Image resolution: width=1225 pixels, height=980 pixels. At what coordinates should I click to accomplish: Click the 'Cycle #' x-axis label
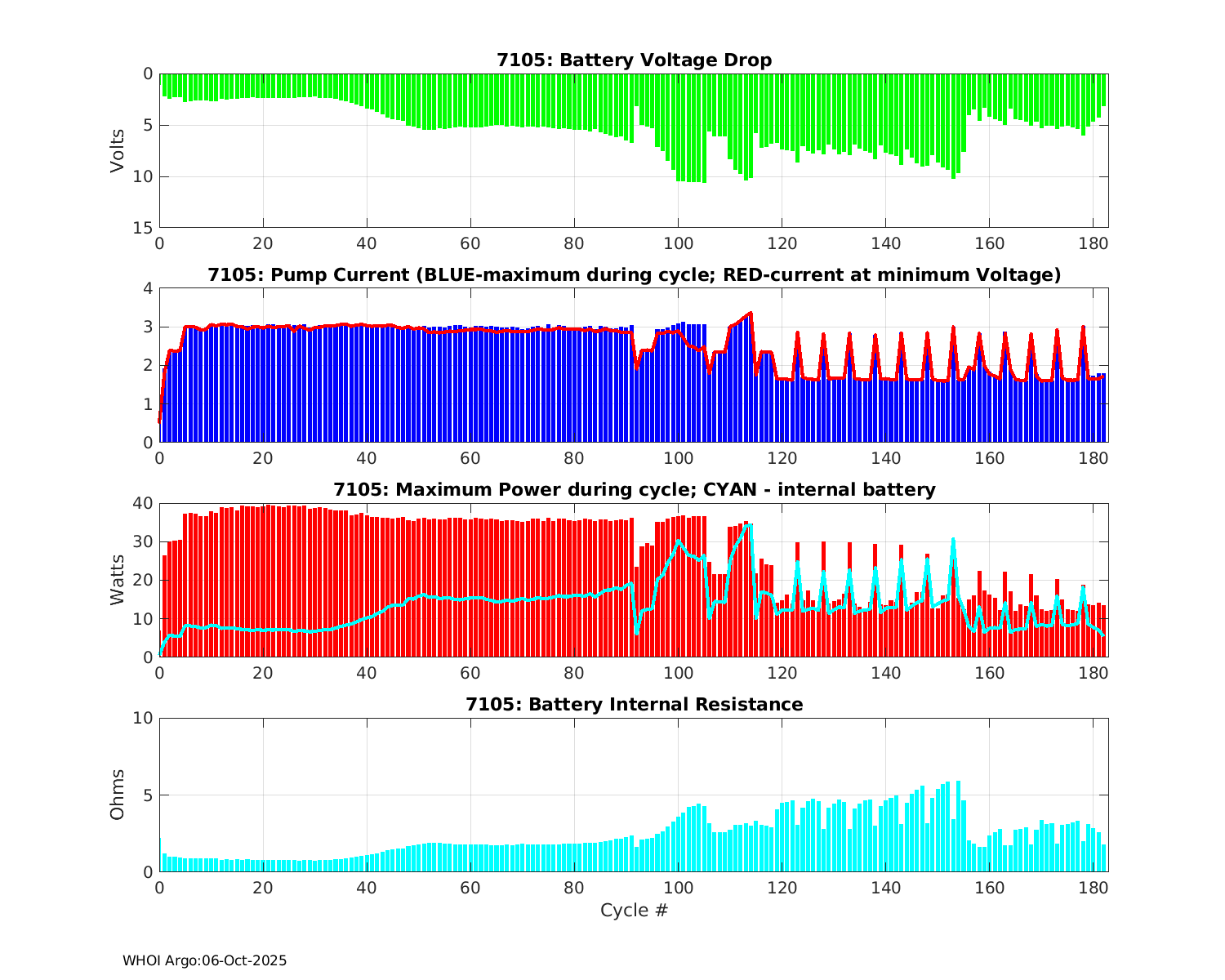(x=634, y=911)
